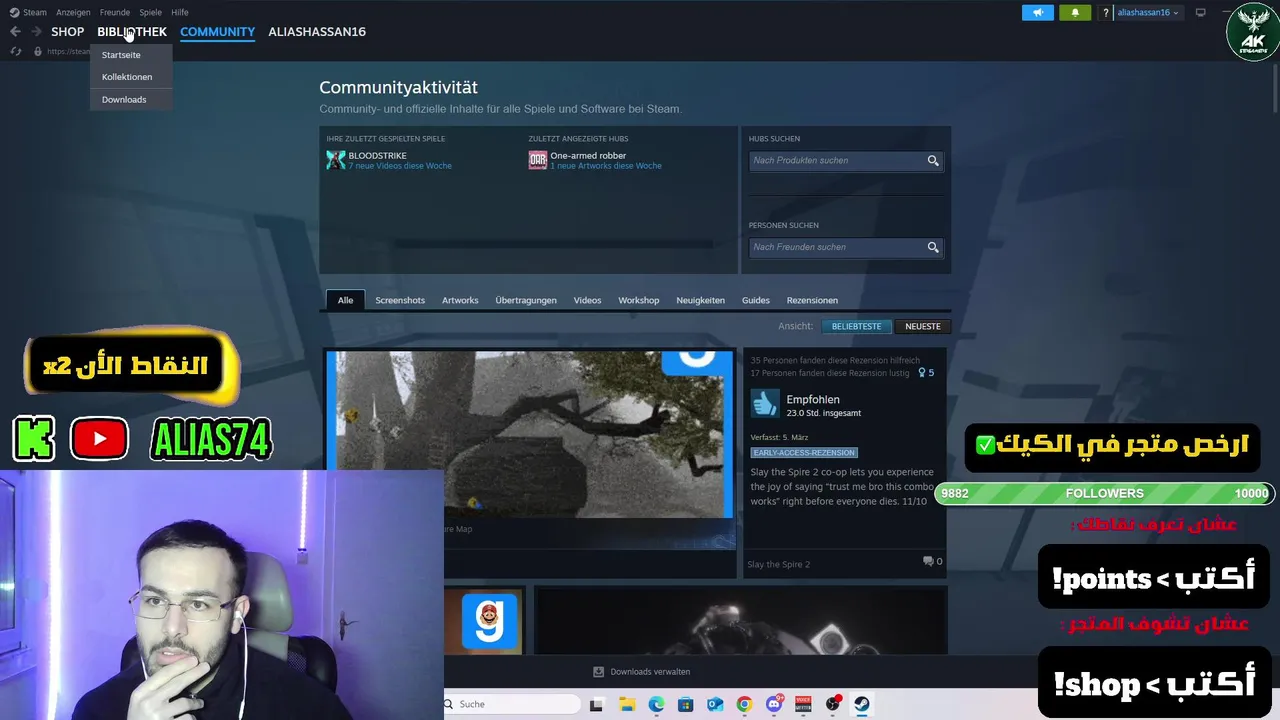Open announcements via blue megaphone button
The width and height of the screenshot is (1280, 720).
[1038, 12]
